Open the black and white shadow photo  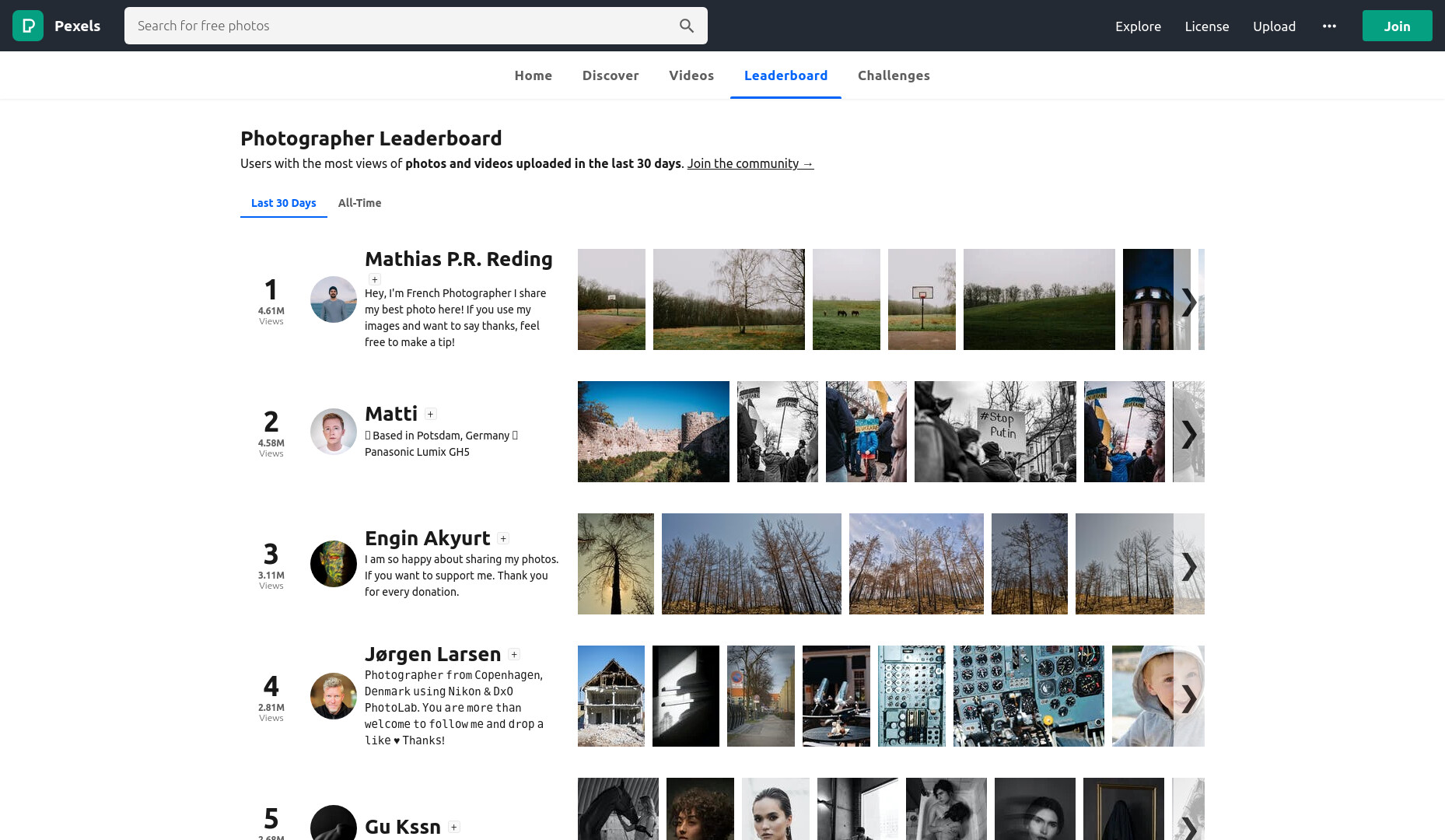pos(686,696)
